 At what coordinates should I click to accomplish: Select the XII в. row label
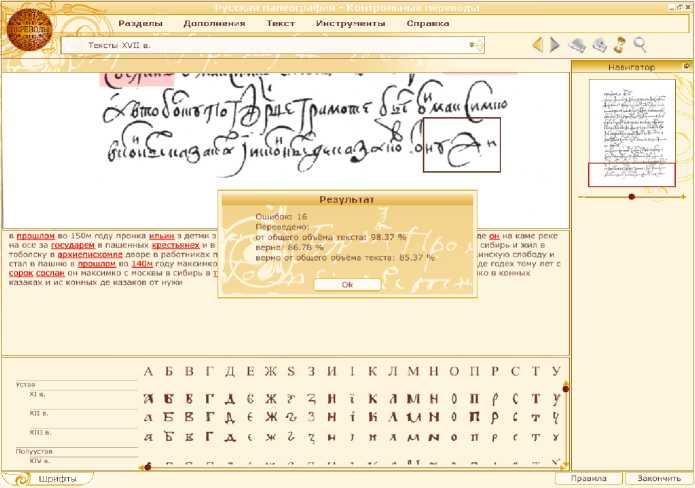39,413
